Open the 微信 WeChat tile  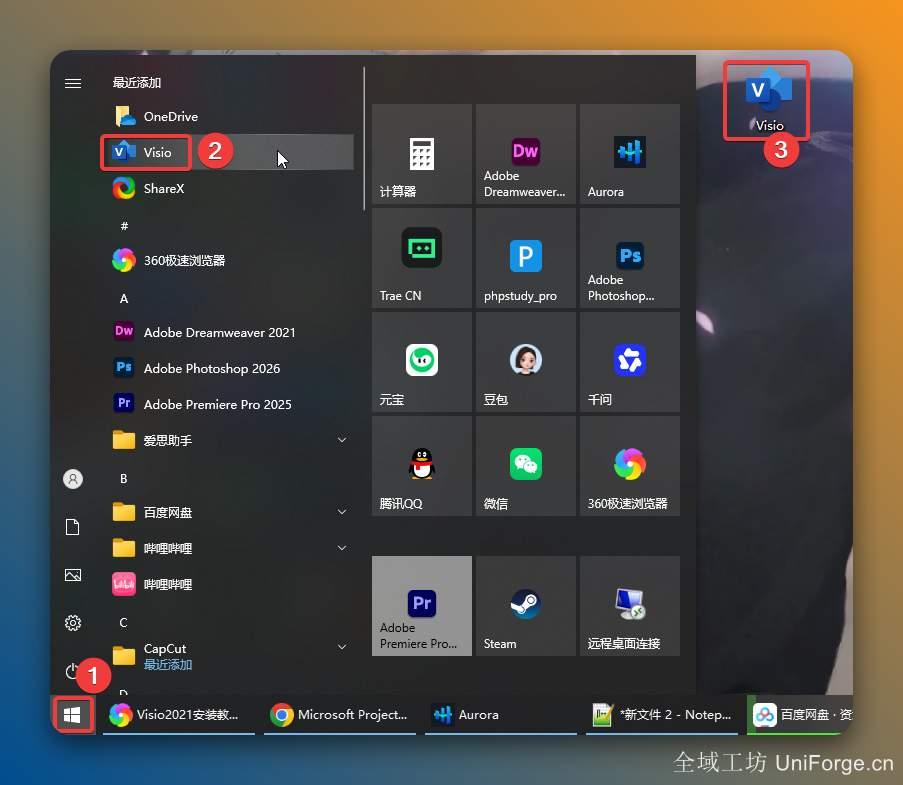(x=526, y=466)
